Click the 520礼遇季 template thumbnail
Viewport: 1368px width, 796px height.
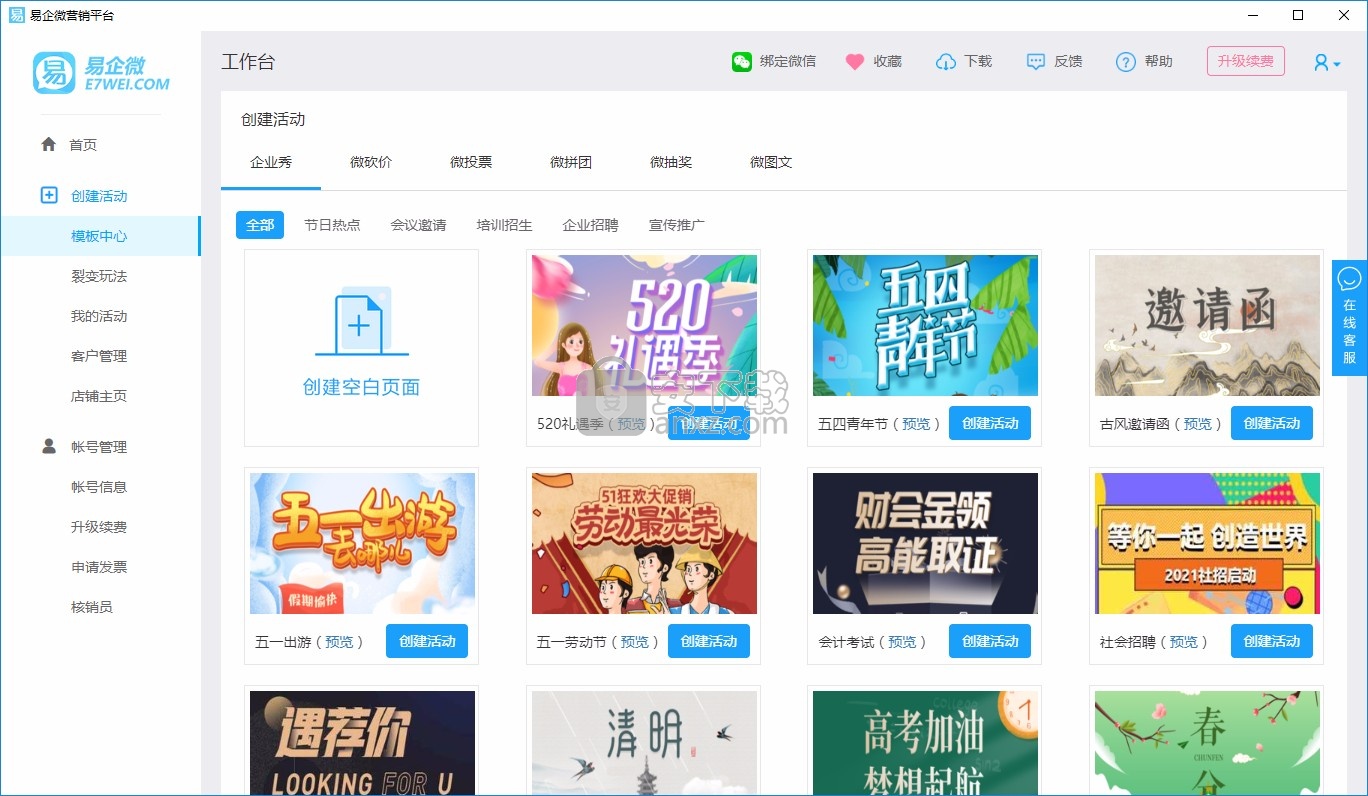[x=644, y=325]
